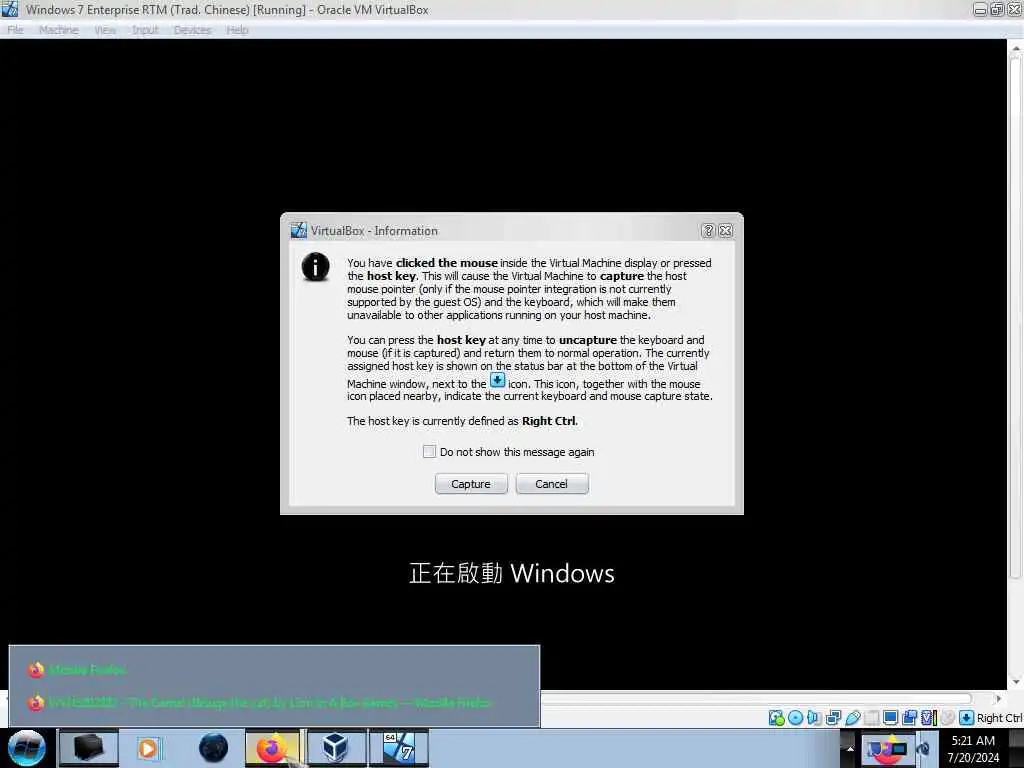This screenshot has width=1024, height=768.
Task: Click the audio status icon
Action: [x=814, y=718]
